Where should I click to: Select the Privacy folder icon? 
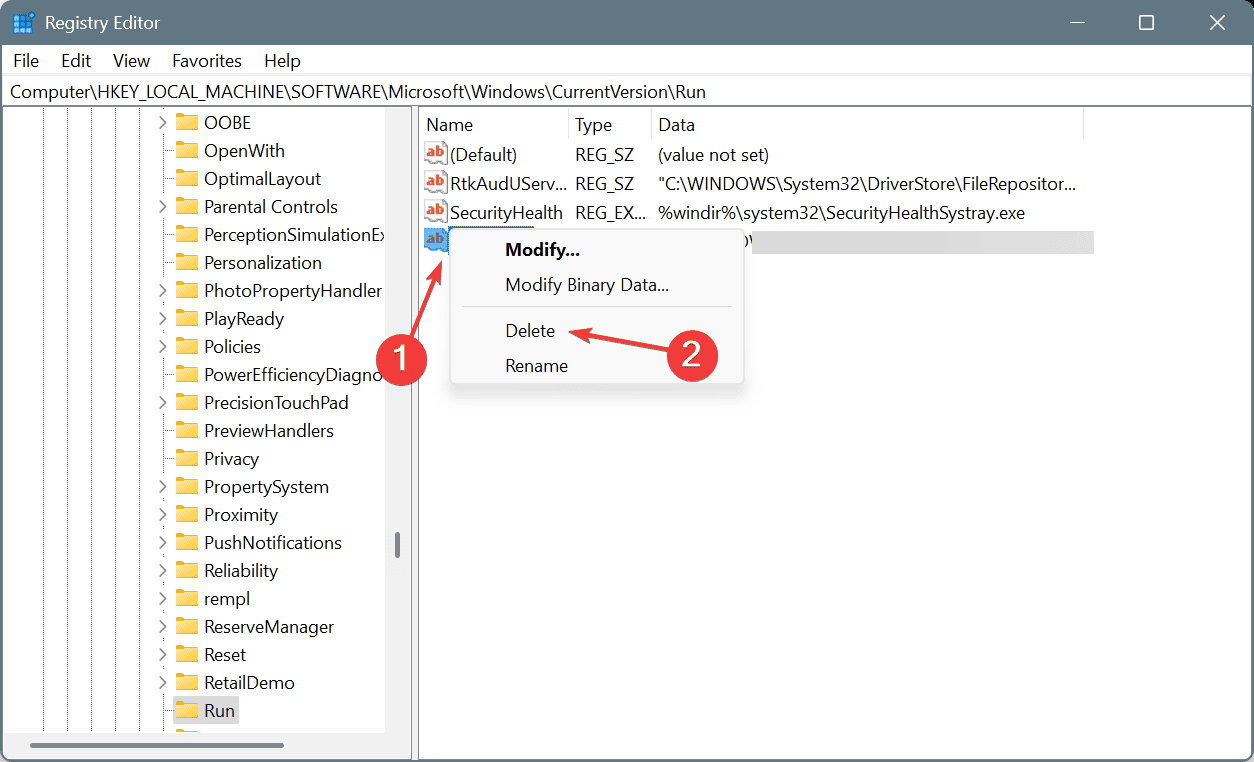click(x=186, y=459)
